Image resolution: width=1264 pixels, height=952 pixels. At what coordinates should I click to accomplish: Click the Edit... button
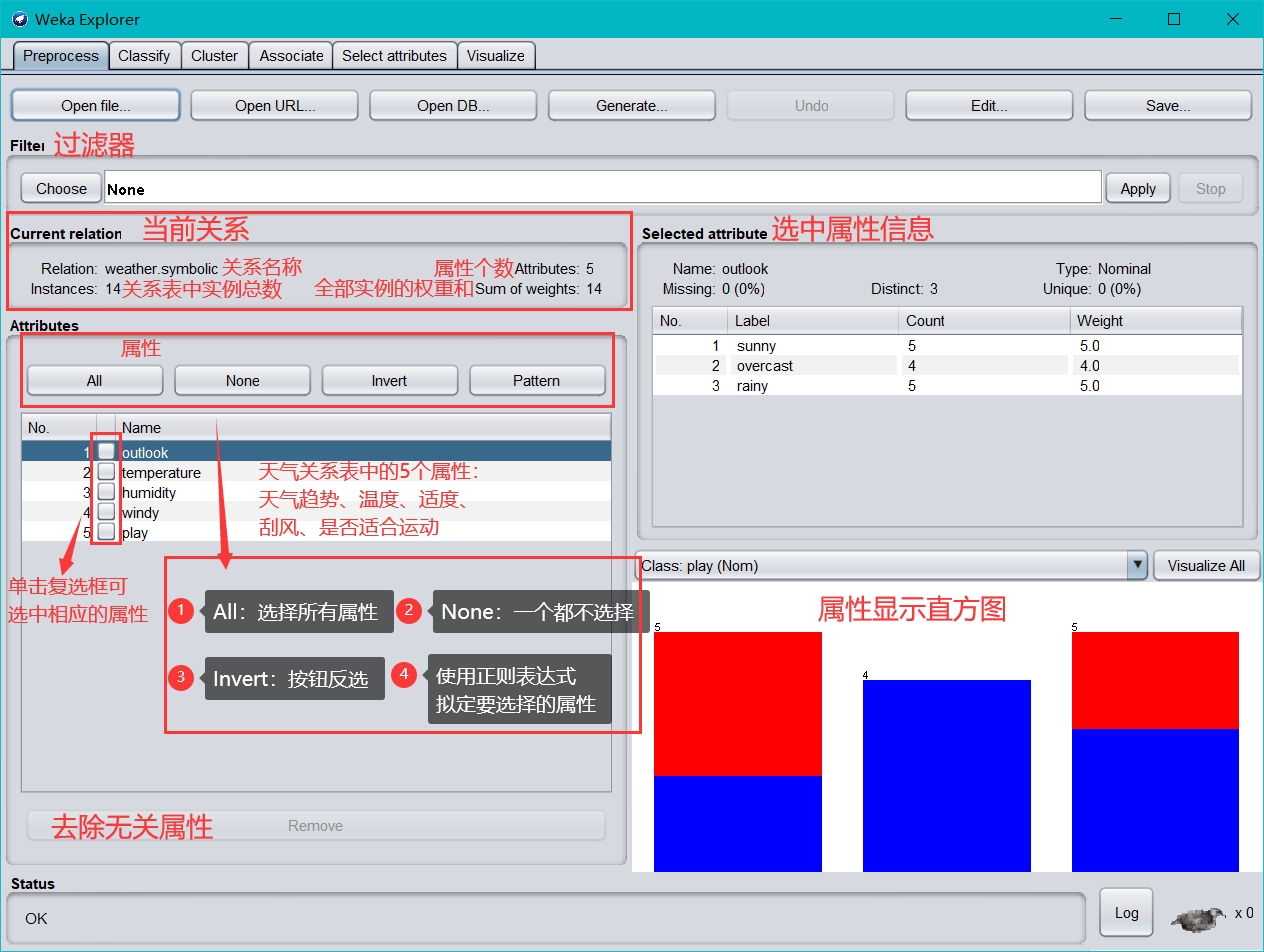coord(989,105)
